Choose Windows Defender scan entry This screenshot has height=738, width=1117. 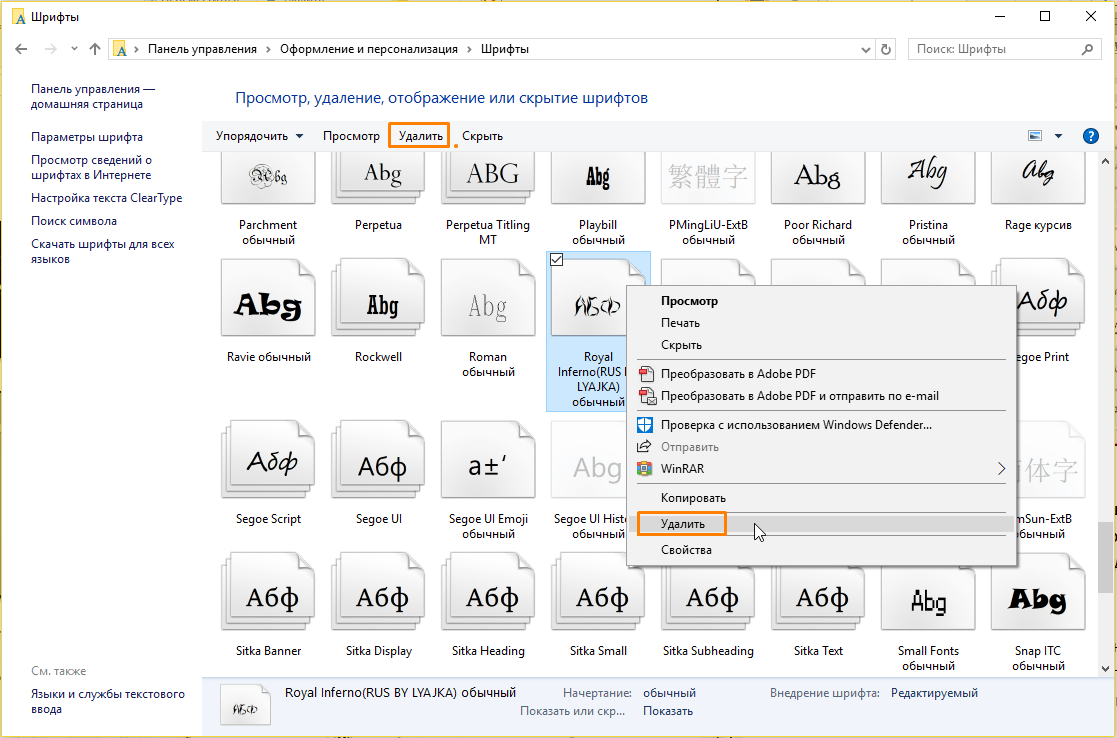[821, 425]
